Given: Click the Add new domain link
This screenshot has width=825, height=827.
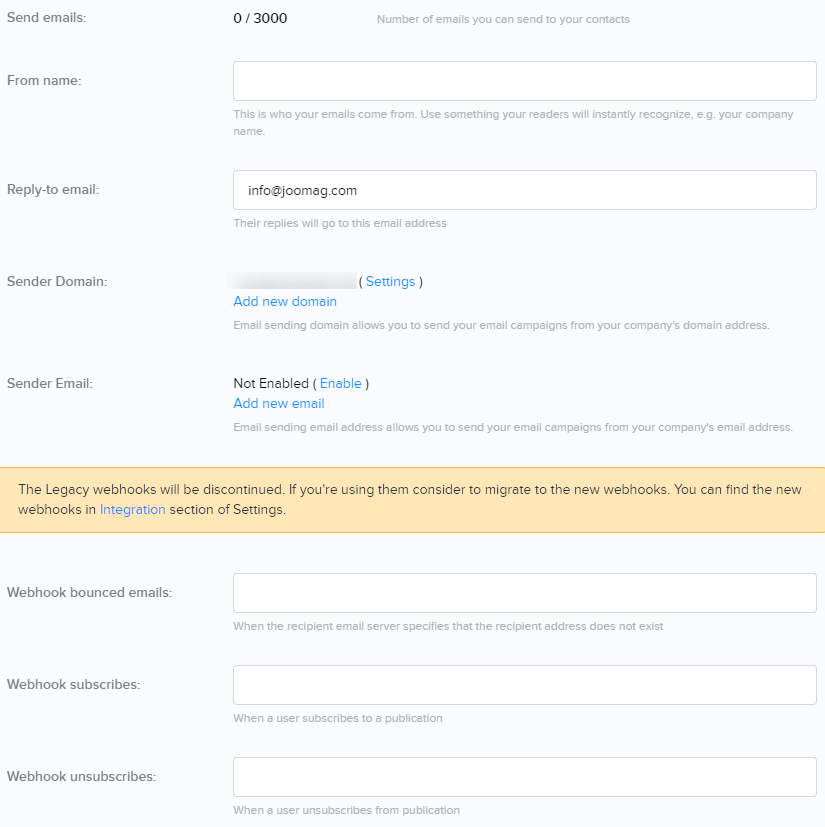Looking at the screenshot, I should tap(285, 302).
